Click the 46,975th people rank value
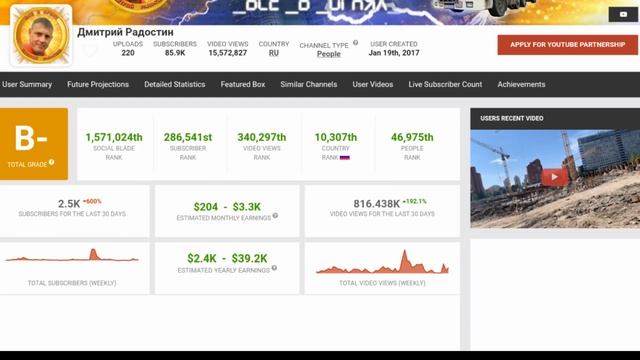Image resolution: width=640 pixels, height=360 pixels. (x=412, y=137)
